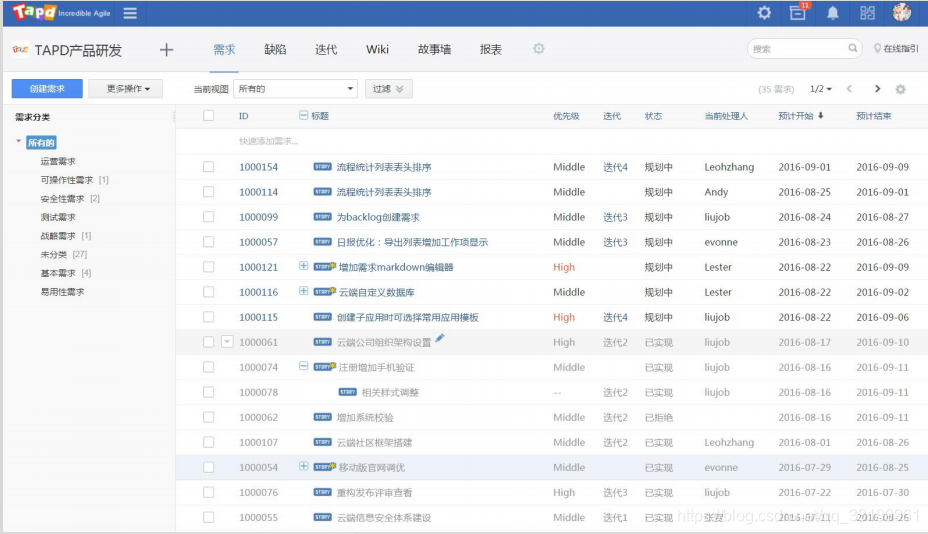Click the story icon for 重构发布评审查看
This screenshot has width=928, height=534.
tap(323, 492)
